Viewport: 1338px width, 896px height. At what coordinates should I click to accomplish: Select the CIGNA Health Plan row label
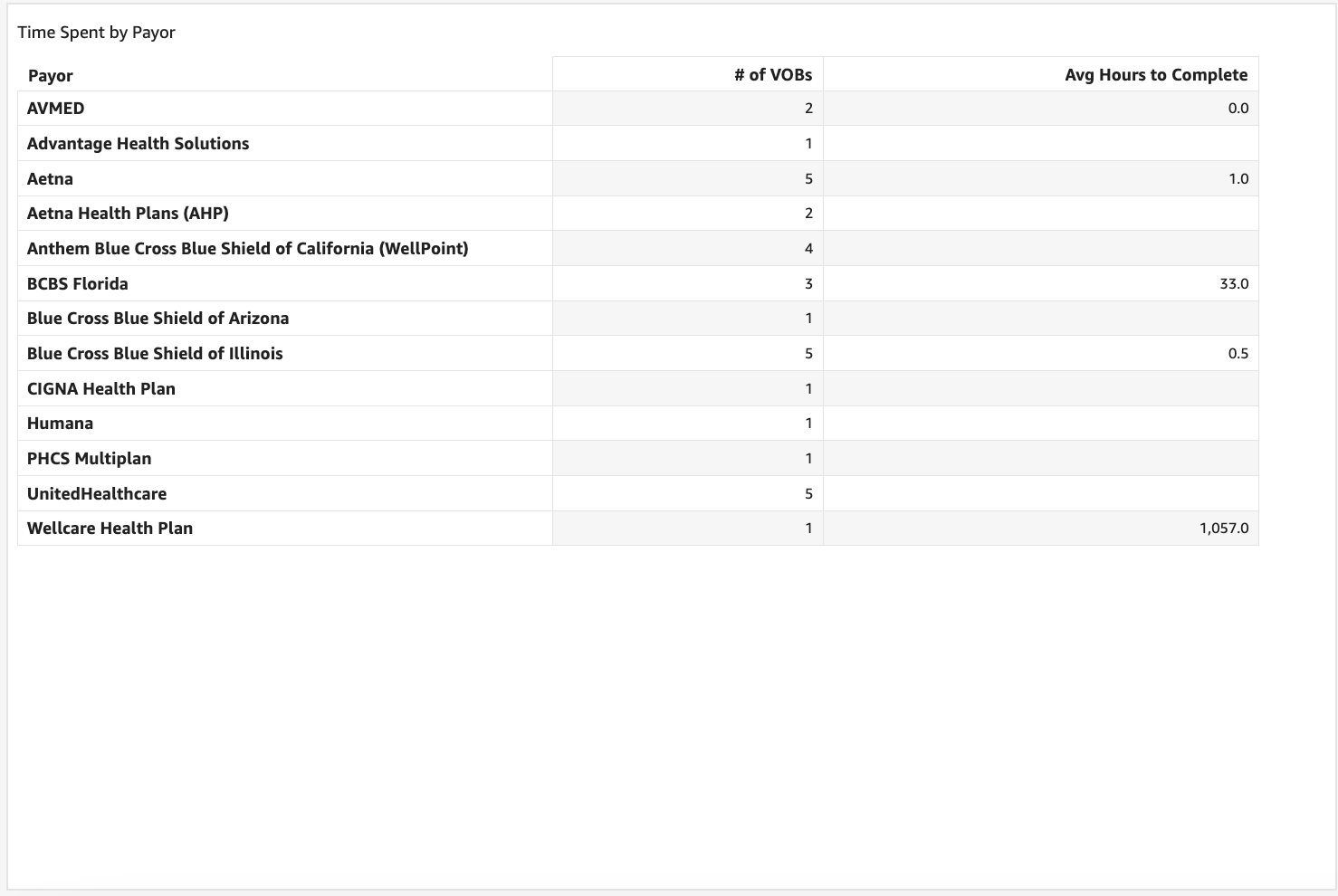[x=101, y=389]
